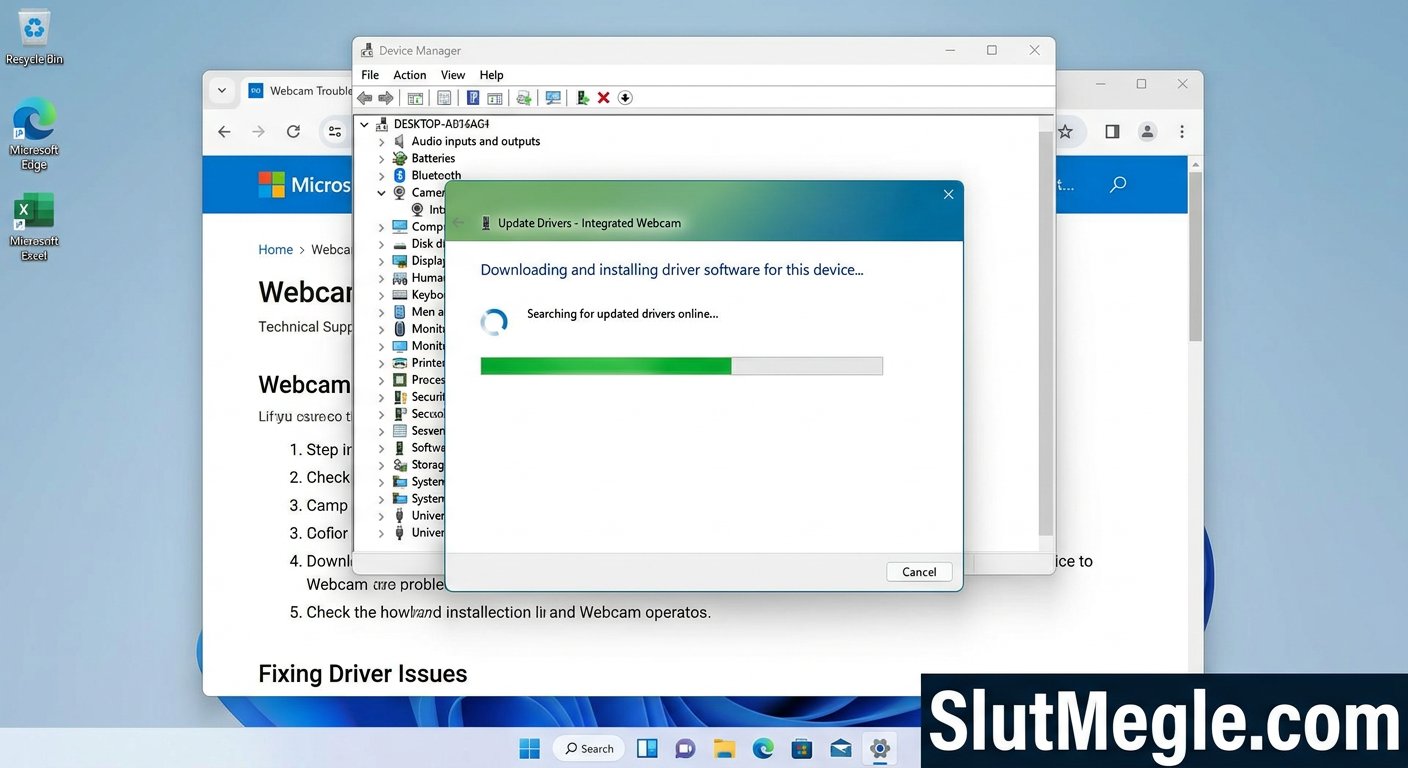Expand the Storage controllers node chevron
1408x768 pixels.
(x=381, y=465)
